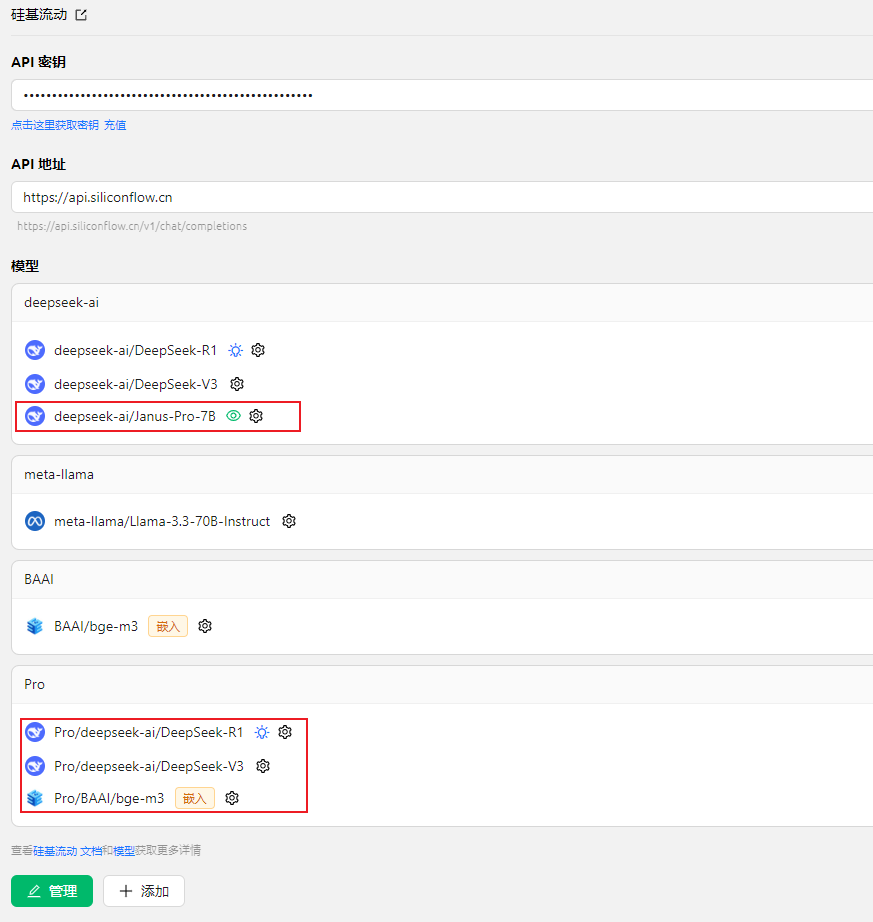
Task: Open the 充值 recharge link
Action: click(x=115, y=125)
